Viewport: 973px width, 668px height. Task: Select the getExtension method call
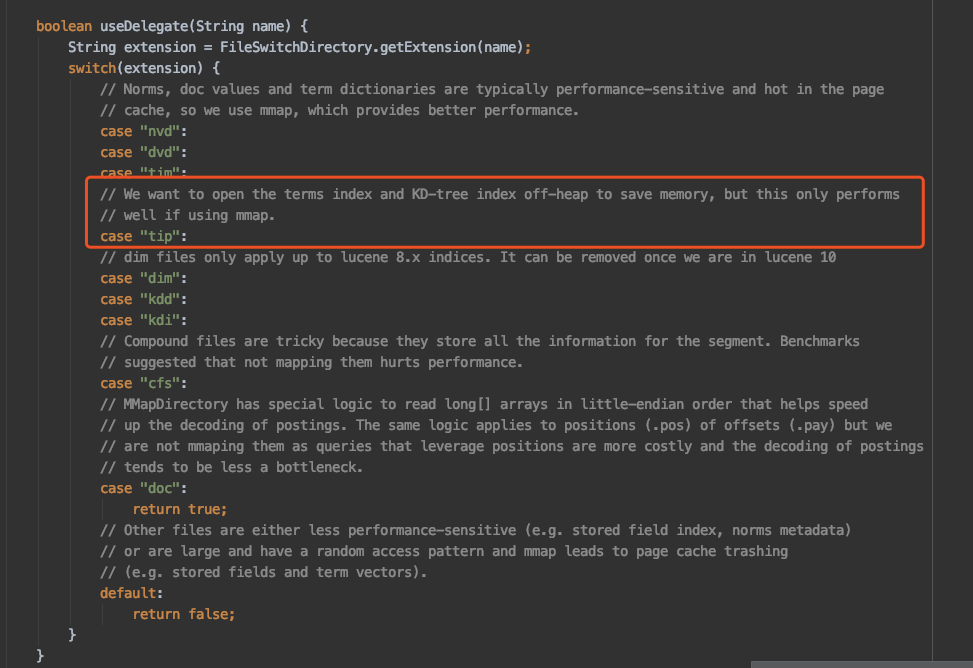coord(428,47)
